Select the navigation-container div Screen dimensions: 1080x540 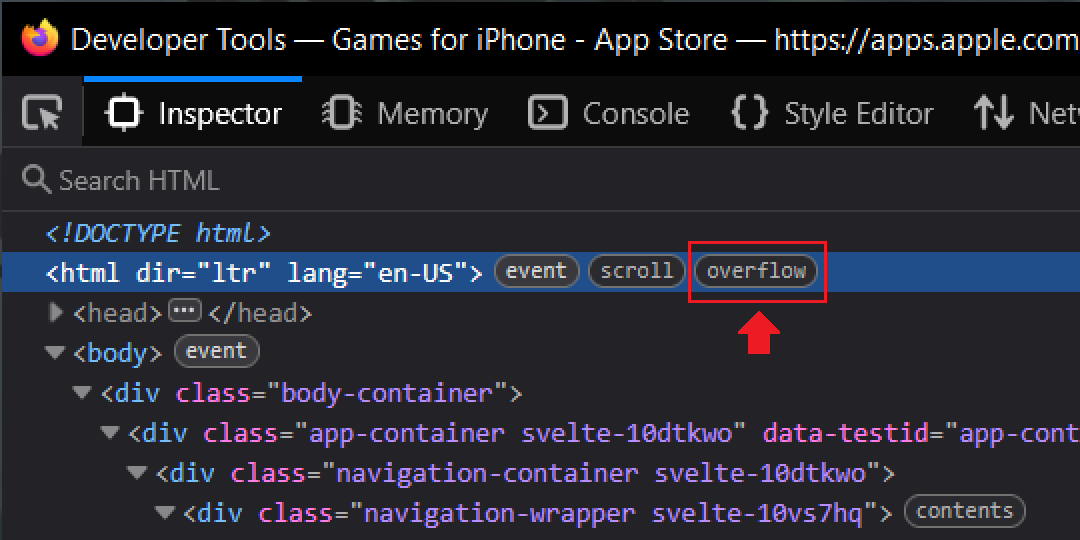[x=525, y=473]
